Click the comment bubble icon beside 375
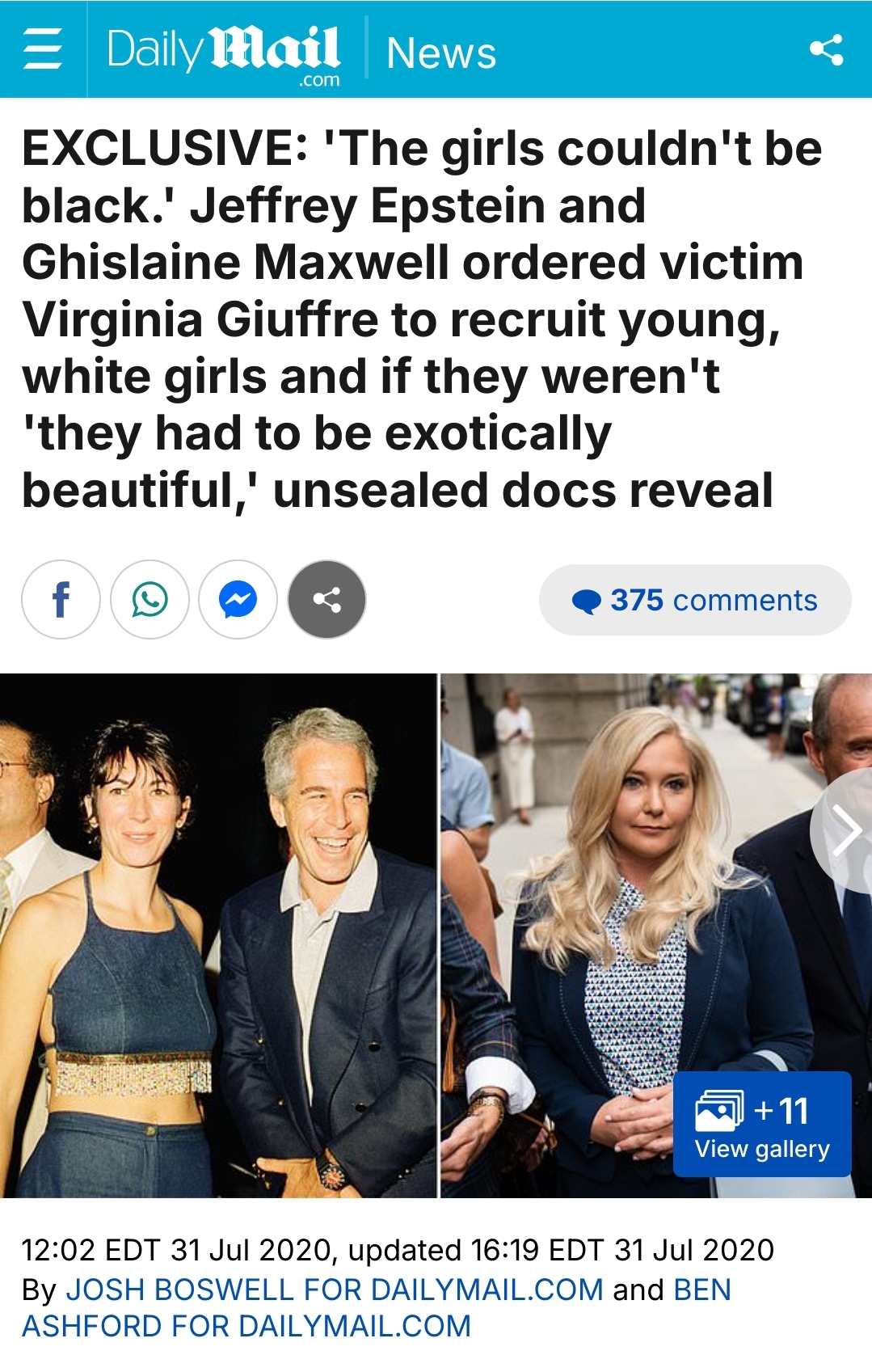This screenshot has width=872, height=1372. click(587, 601)
